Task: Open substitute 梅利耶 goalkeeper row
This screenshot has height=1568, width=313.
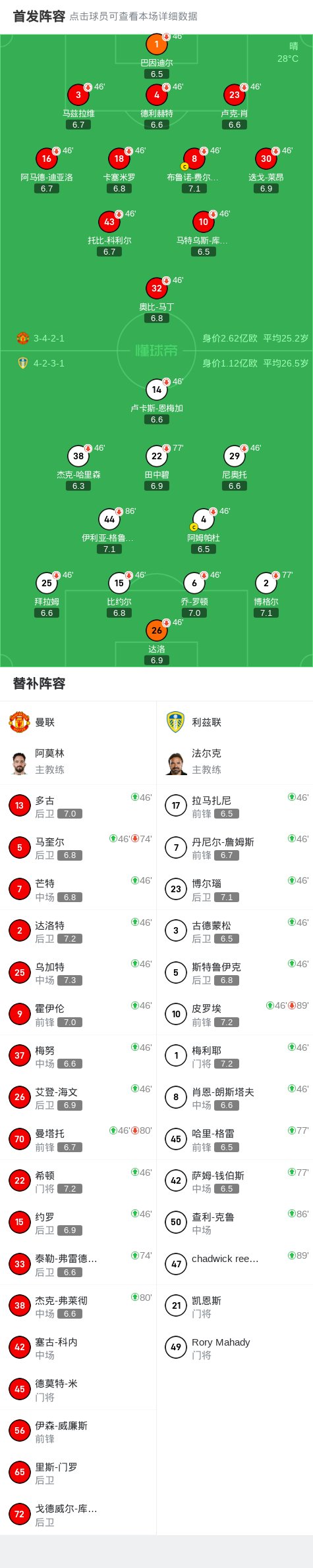Action: (235, 1055)
